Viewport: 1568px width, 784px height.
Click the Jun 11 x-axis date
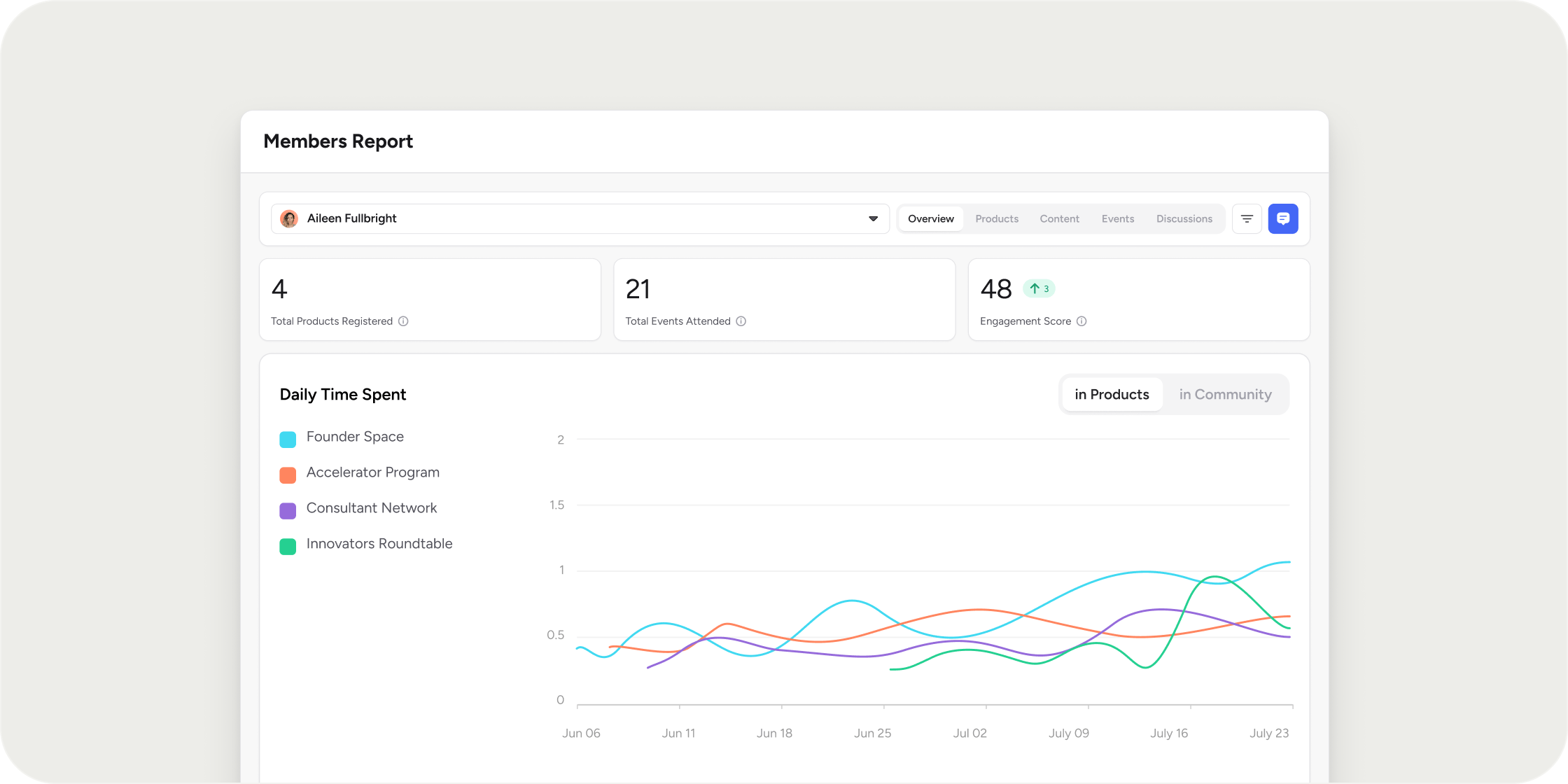(x=679, y=734)
